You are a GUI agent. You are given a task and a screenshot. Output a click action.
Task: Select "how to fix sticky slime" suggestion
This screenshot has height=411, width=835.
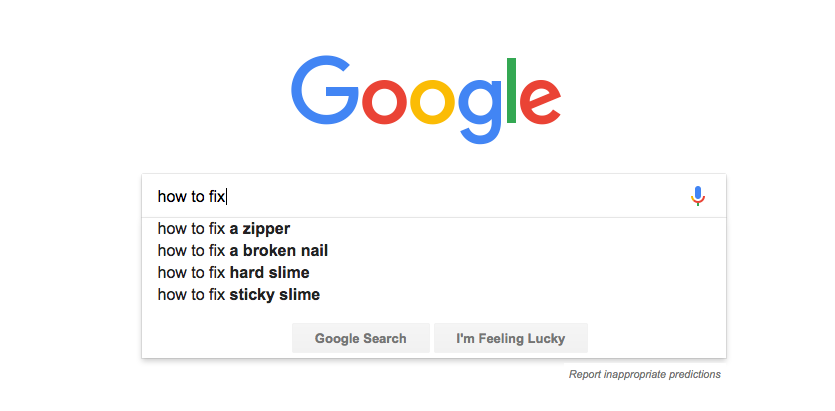[239, 295]
